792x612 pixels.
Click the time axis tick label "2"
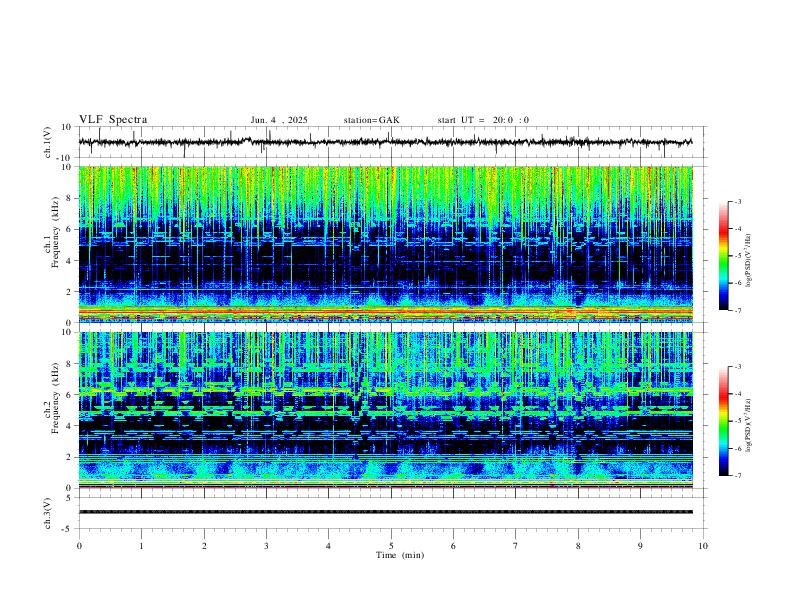[x=204, y=546]
